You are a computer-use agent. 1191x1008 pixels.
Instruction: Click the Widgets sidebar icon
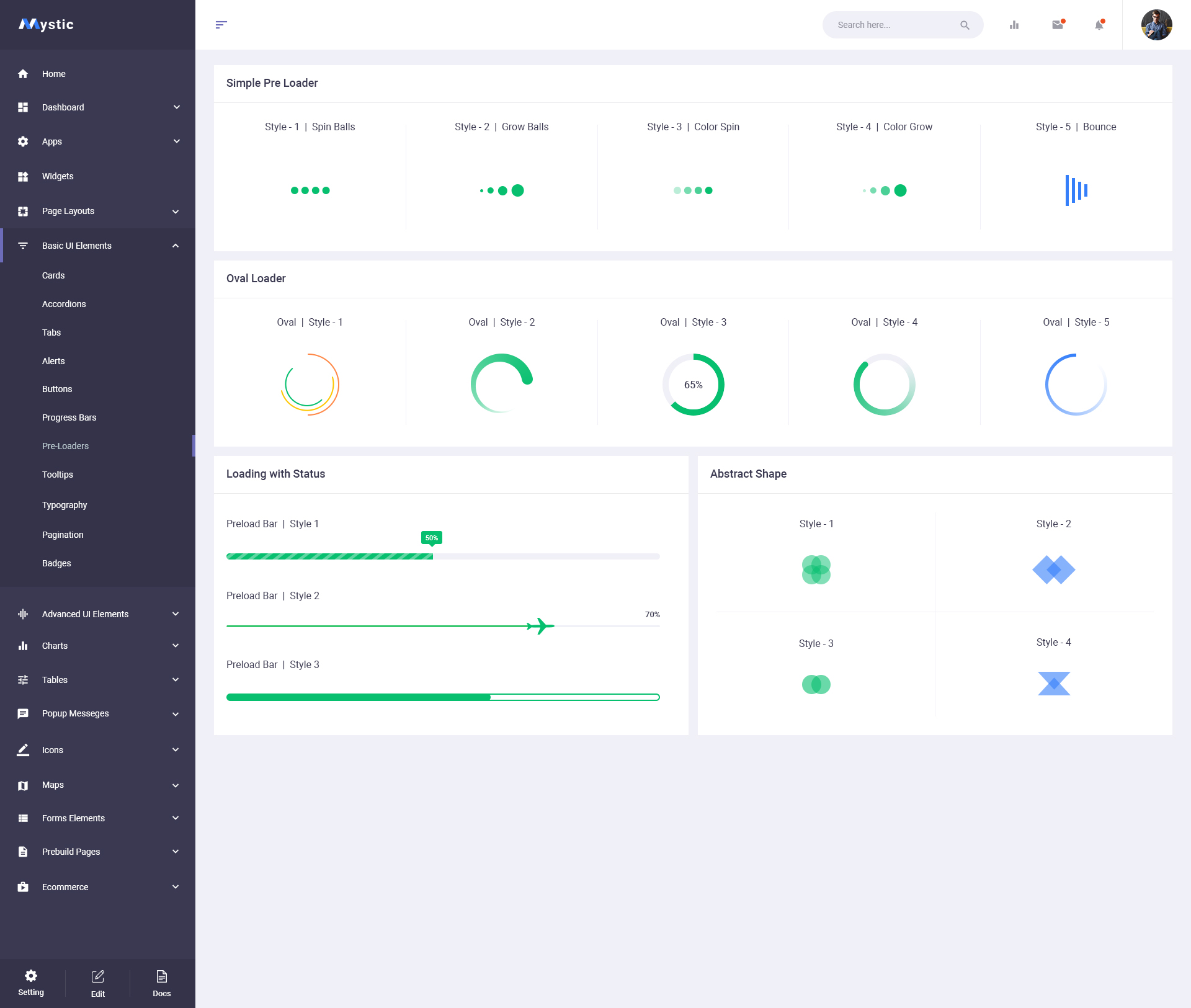point(23,176)
